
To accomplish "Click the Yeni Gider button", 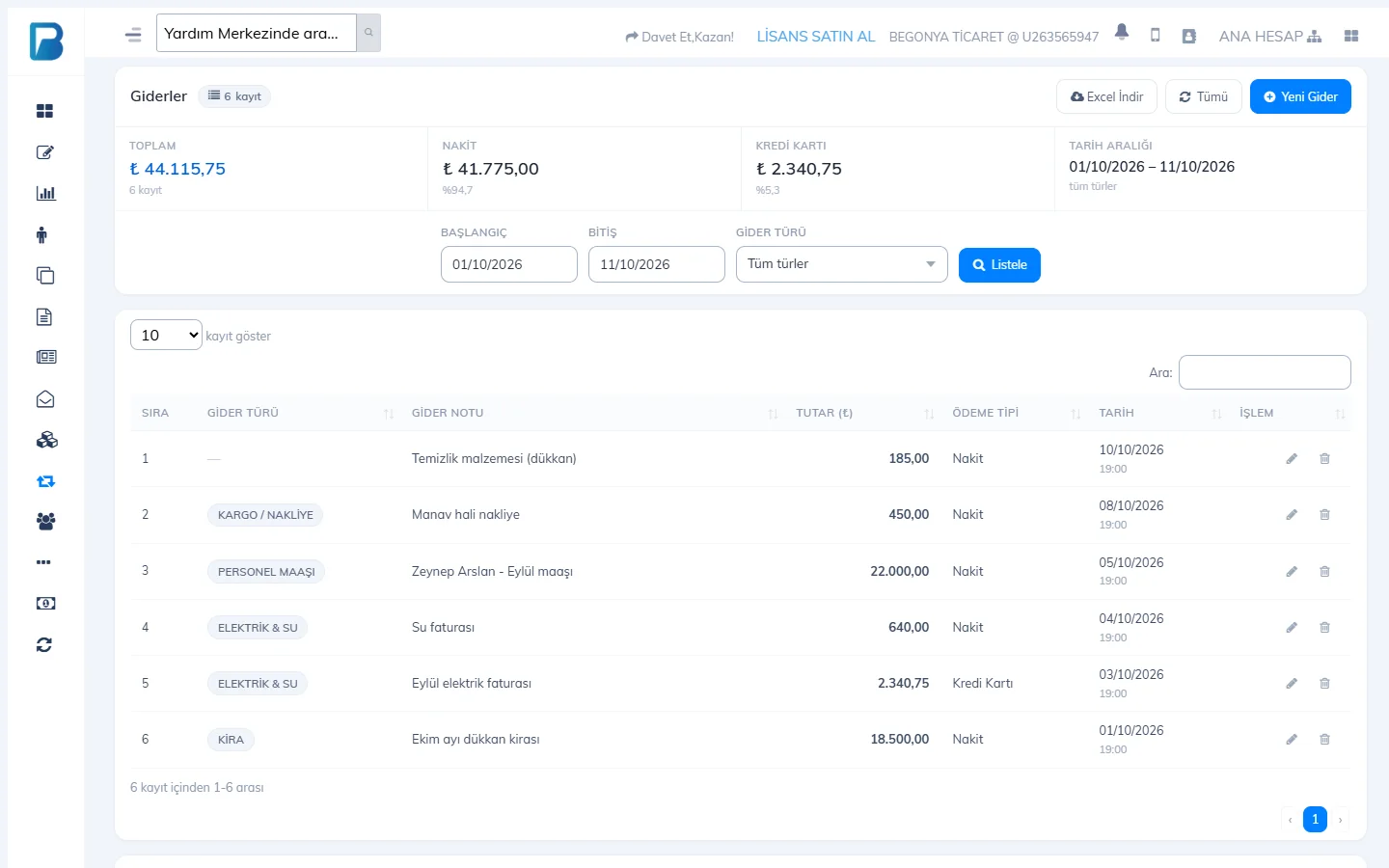I will click(1300, 96).
